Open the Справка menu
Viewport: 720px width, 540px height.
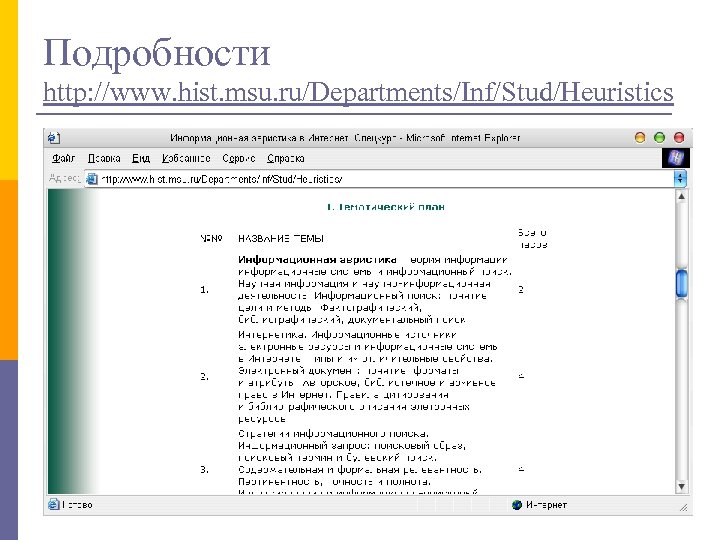[285, 158]
